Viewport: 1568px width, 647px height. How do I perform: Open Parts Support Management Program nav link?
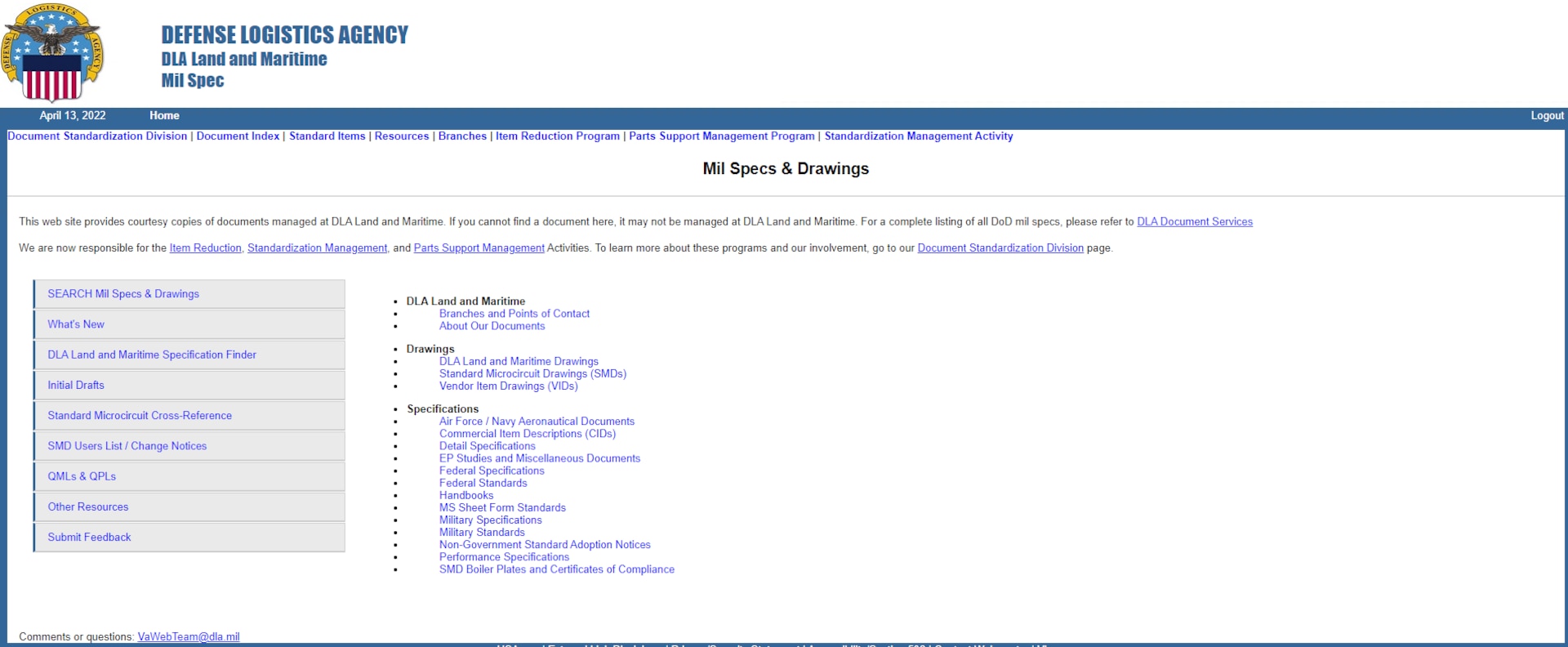tap(722, 136)
